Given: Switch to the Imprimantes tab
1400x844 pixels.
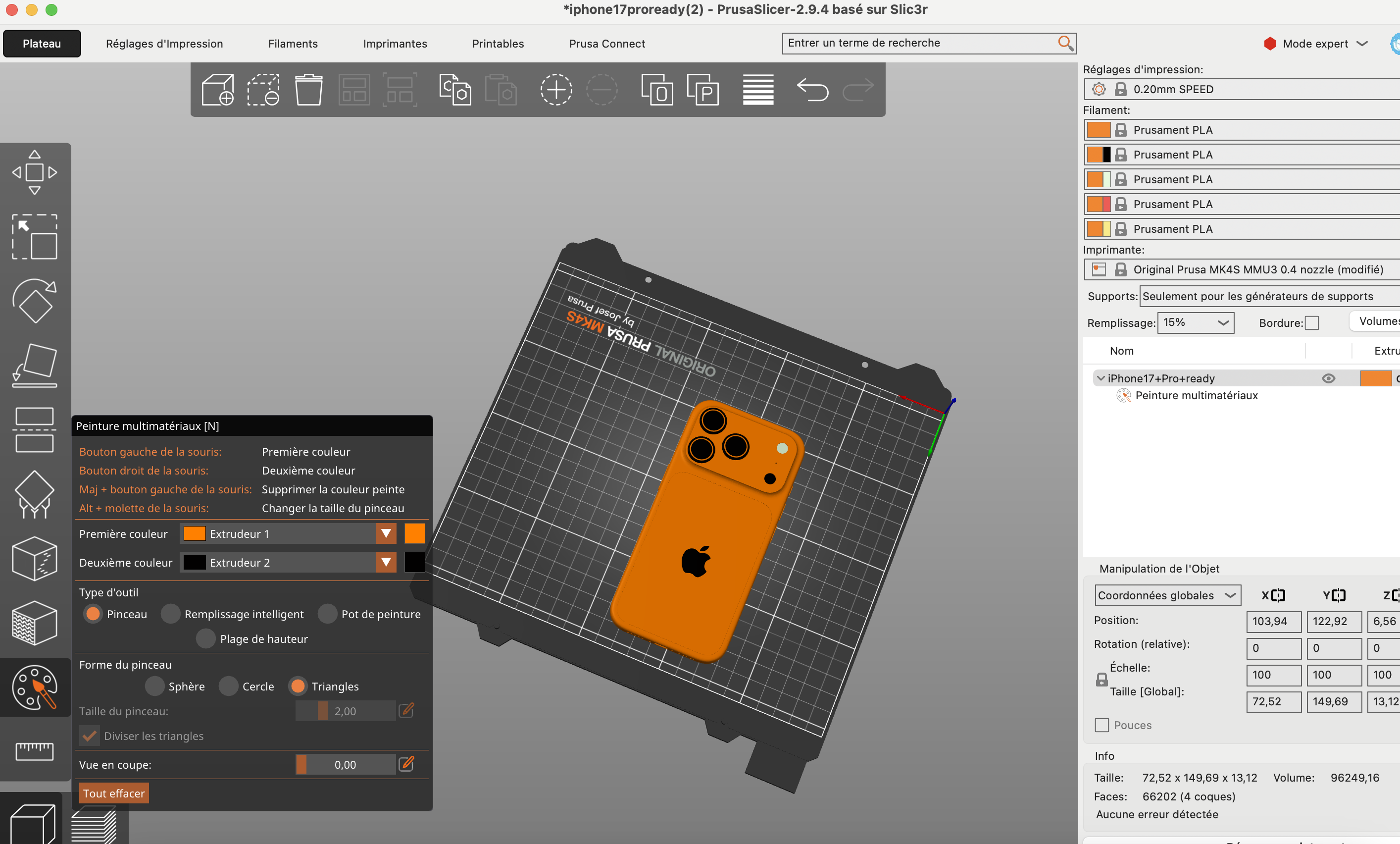Looking at the screenshot, I should tap(395, 44).
